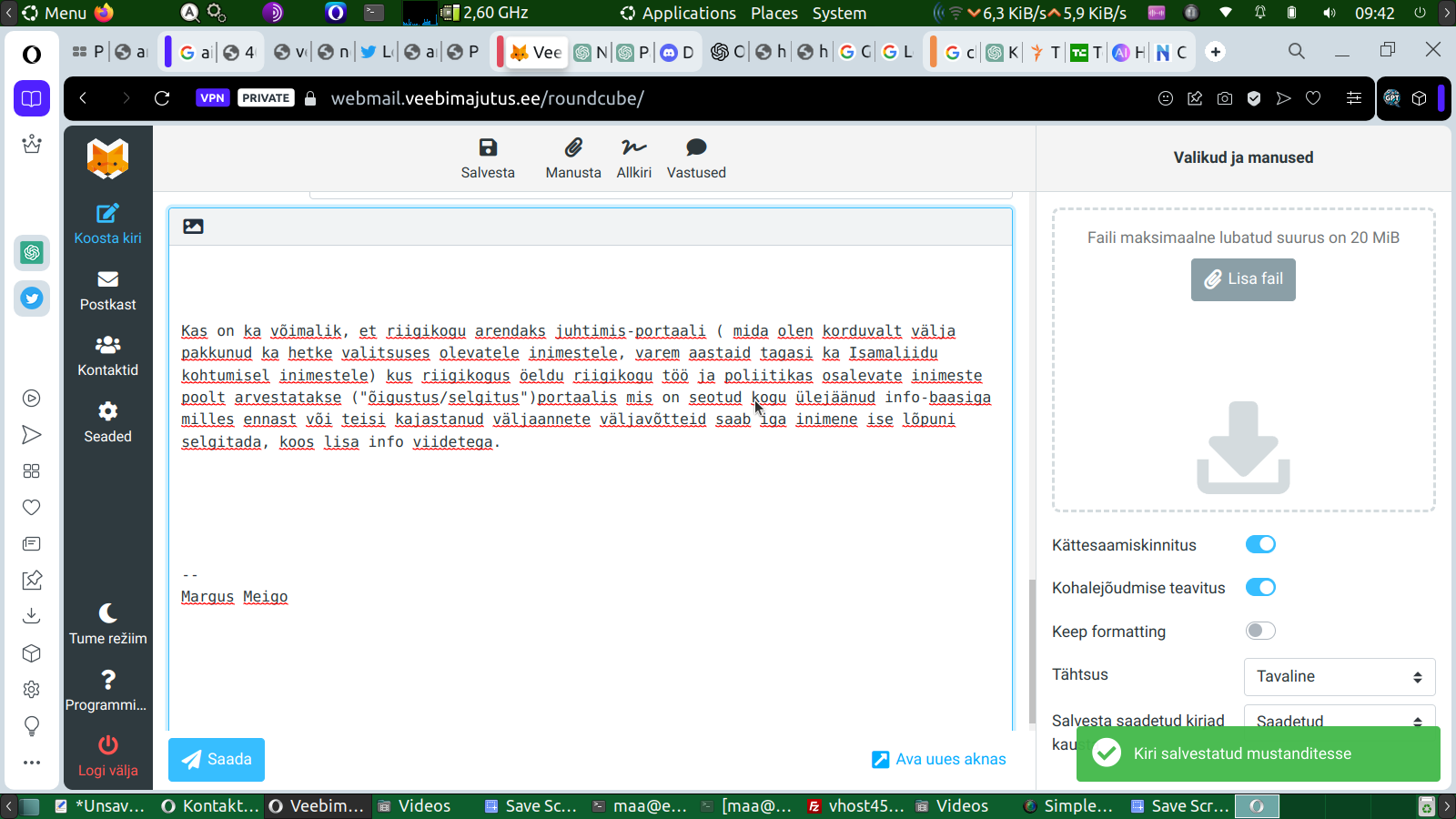Open Opera sidebar heart bookmarks icon
1456x819 pixels.
(32, 507)
